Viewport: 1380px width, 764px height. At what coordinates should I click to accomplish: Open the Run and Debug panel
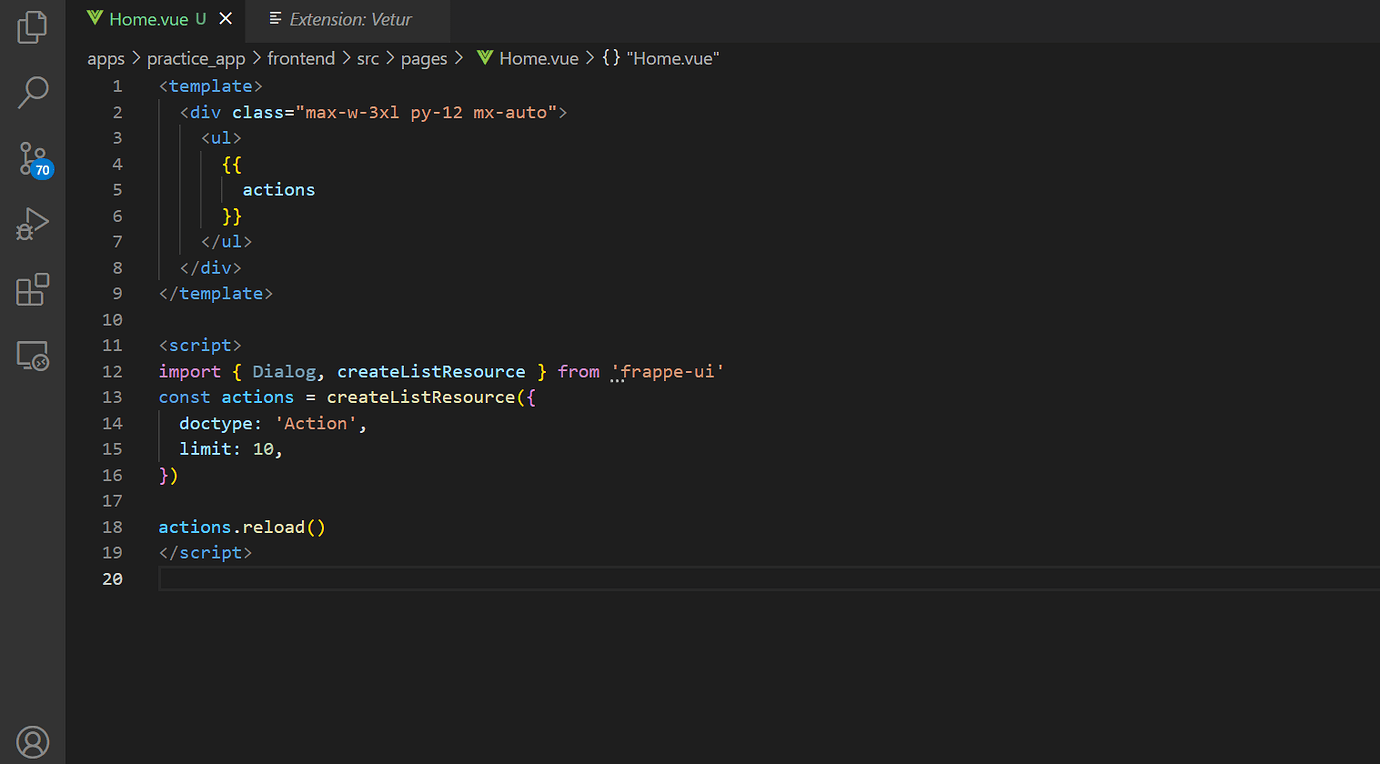click(x=32, y=224)
